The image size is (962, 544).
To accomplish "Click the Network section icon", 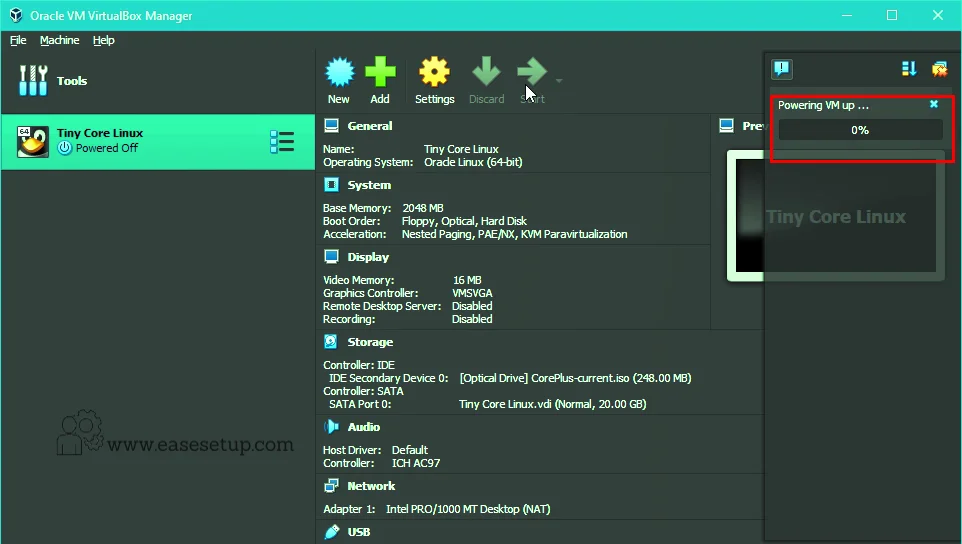I will pos(331,486).
